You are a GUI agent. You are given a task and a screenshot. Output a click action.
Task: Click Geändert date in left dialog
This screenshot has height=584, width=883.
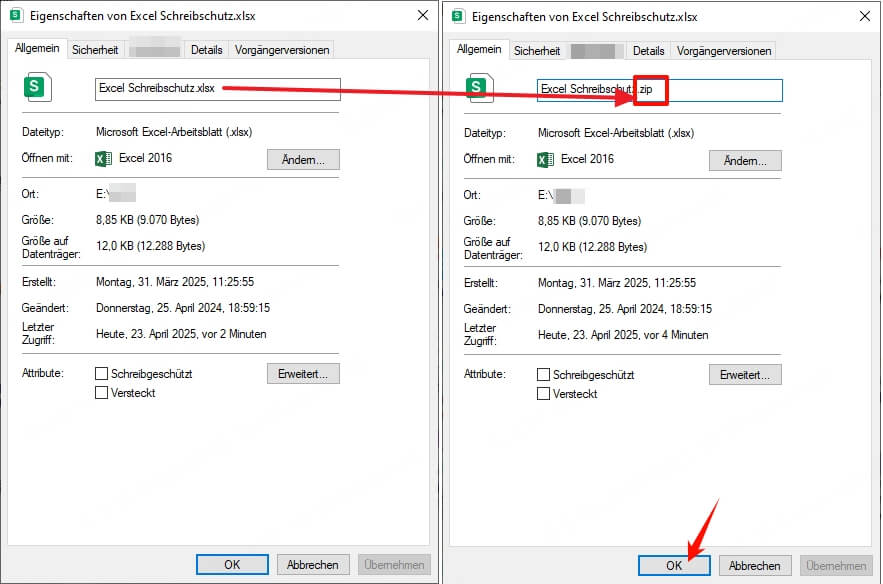click(x=183, y=307)
